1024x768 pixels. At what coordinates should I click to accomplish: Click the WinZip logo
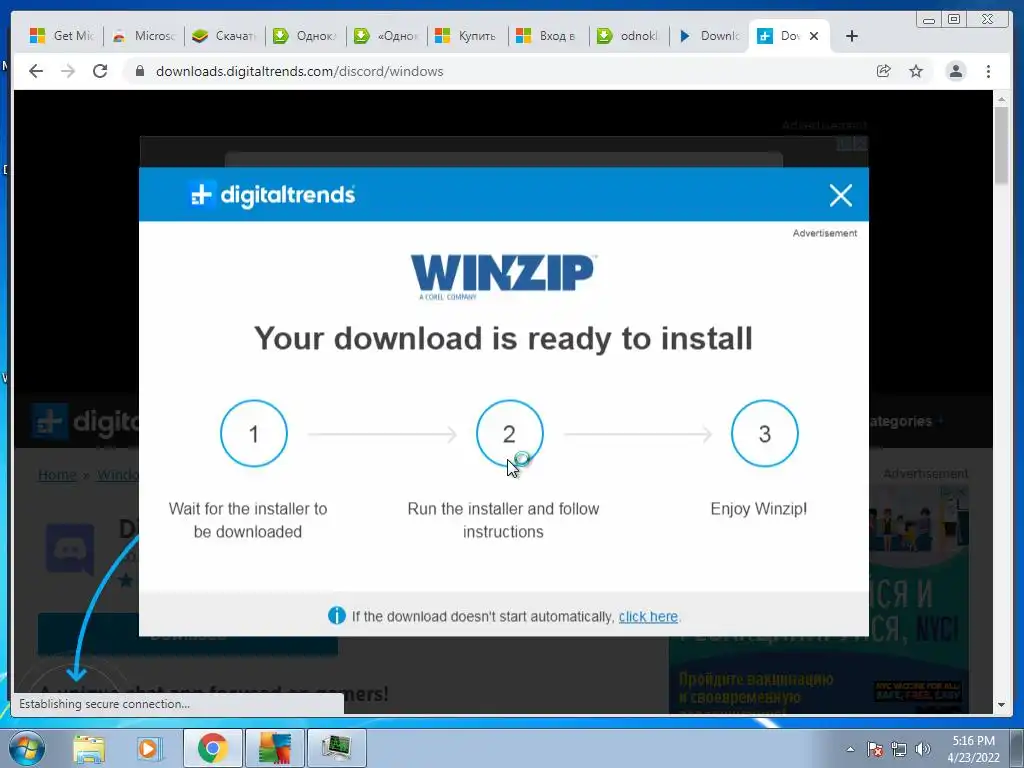(503, 276)
